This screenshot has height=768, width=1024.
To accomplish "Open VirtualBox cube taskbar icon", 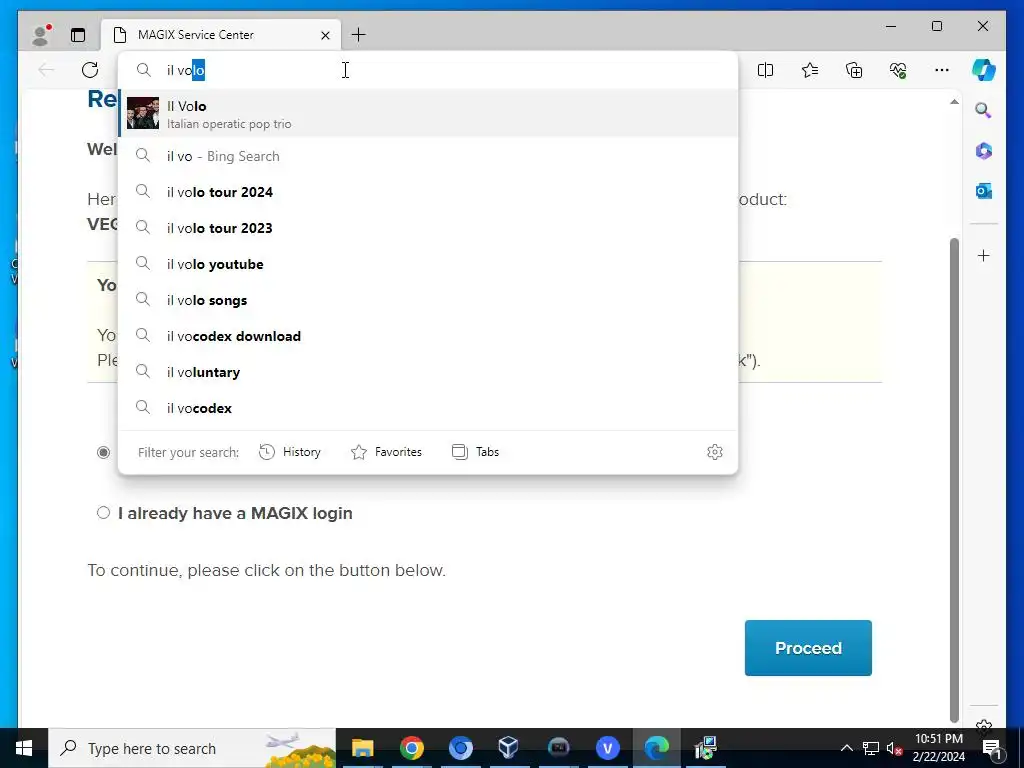I will click(x=509, y=748).
